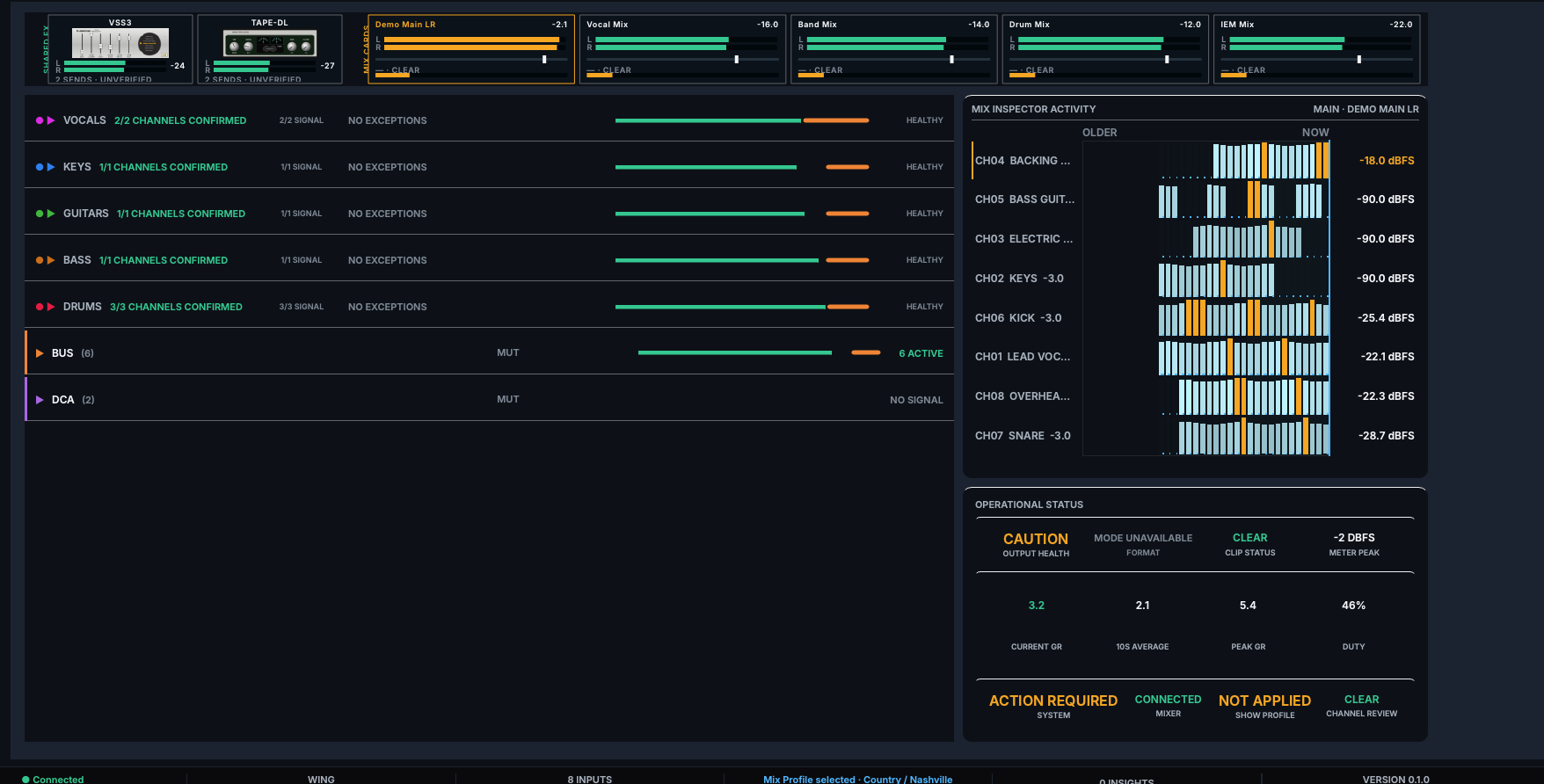The height and width of the screenshot is (784, 1544).
Task: Expand the BUS (6) section
Action: [x=40, y=353]
